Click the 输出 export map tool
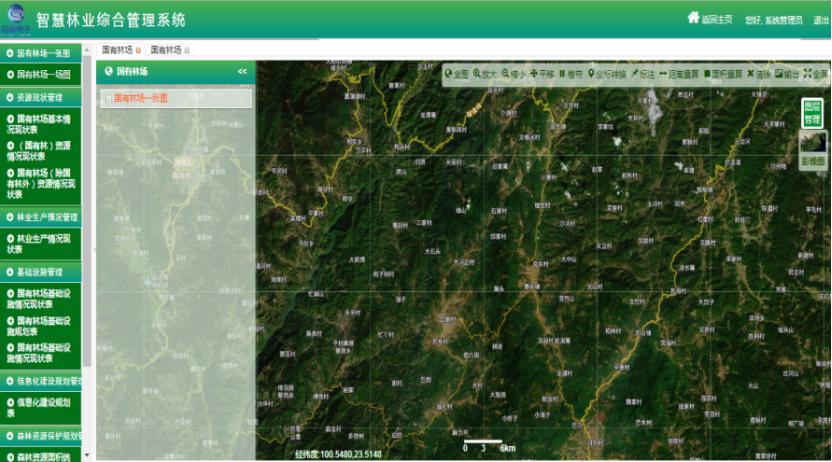The height and width of the screenshot is (462, 832). pyautogui.click(x=787, y=74)
